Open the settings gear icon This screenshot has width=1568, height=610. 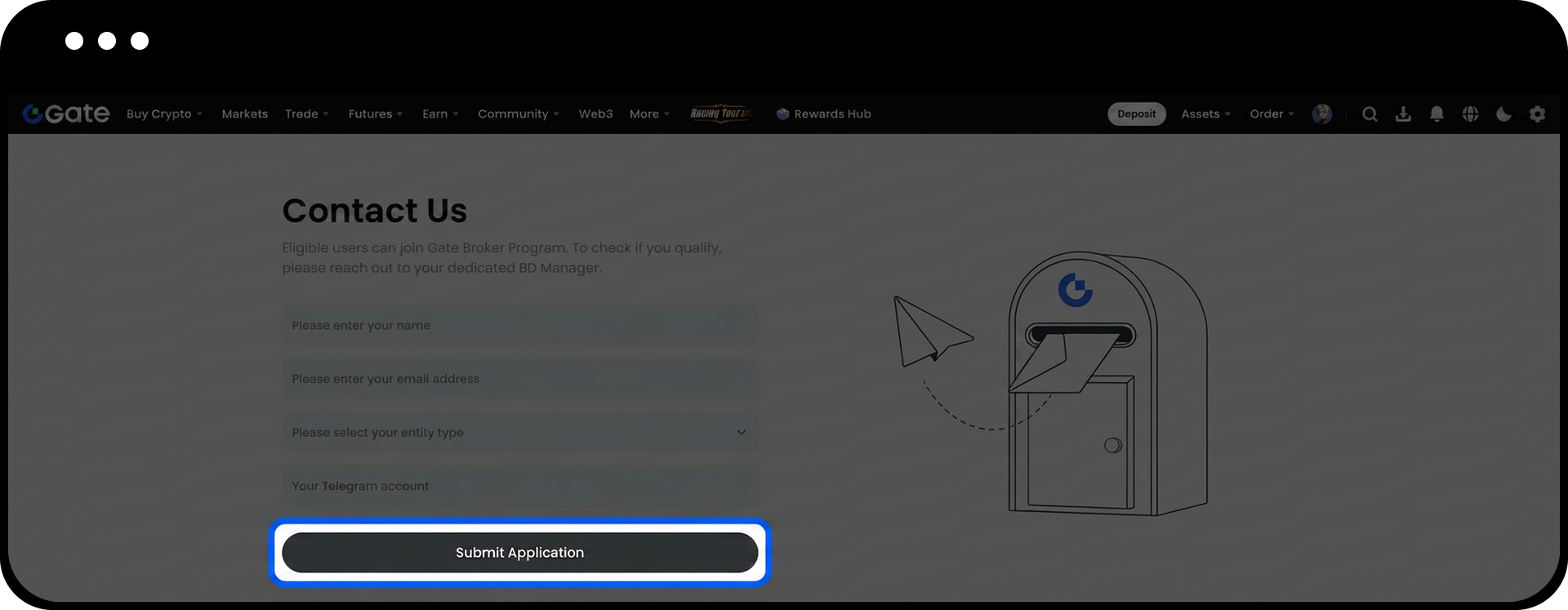(1537, 114)
